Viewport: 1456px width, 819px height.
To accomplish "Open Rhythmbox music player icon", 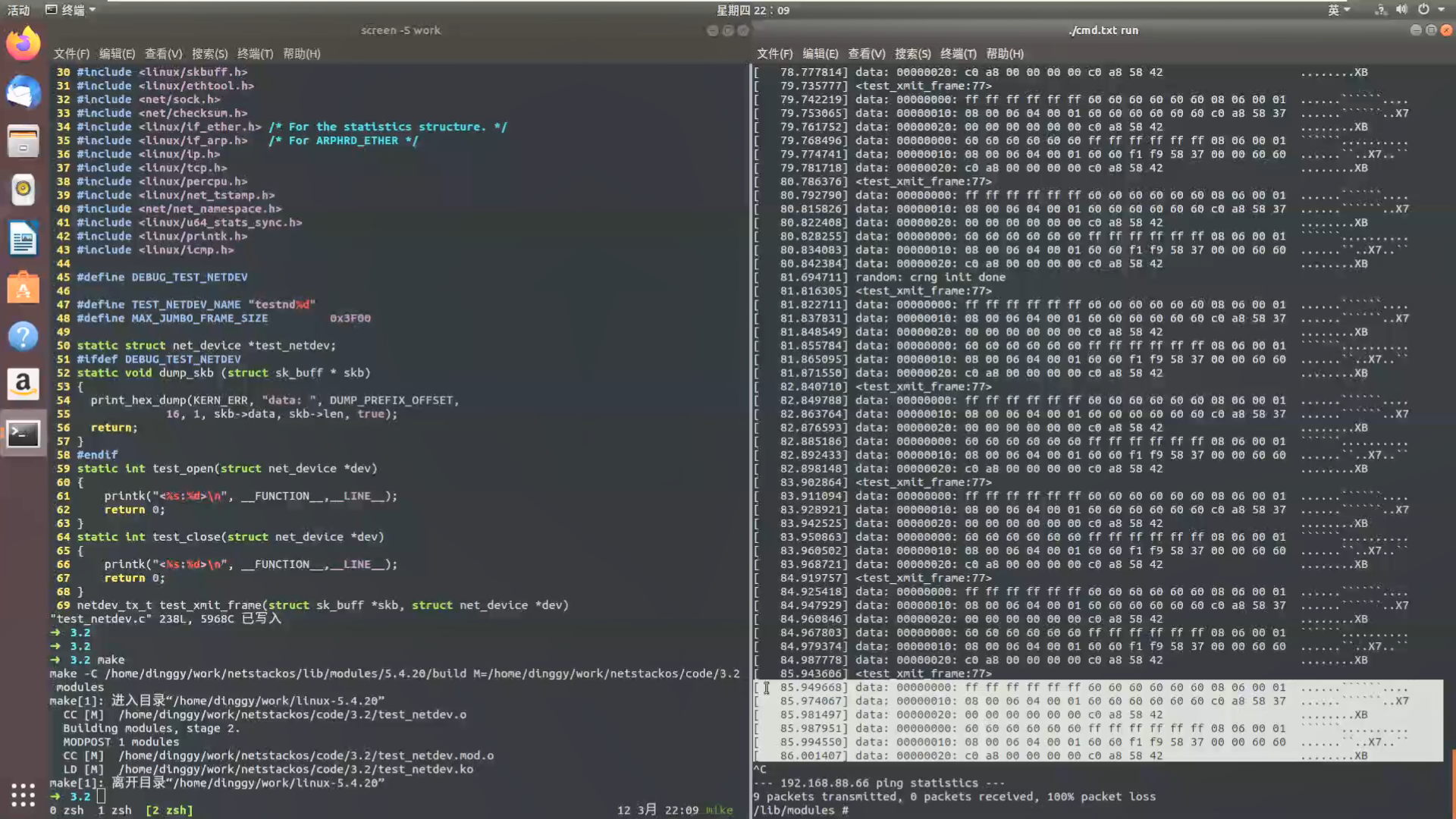I will coord(23,190).
